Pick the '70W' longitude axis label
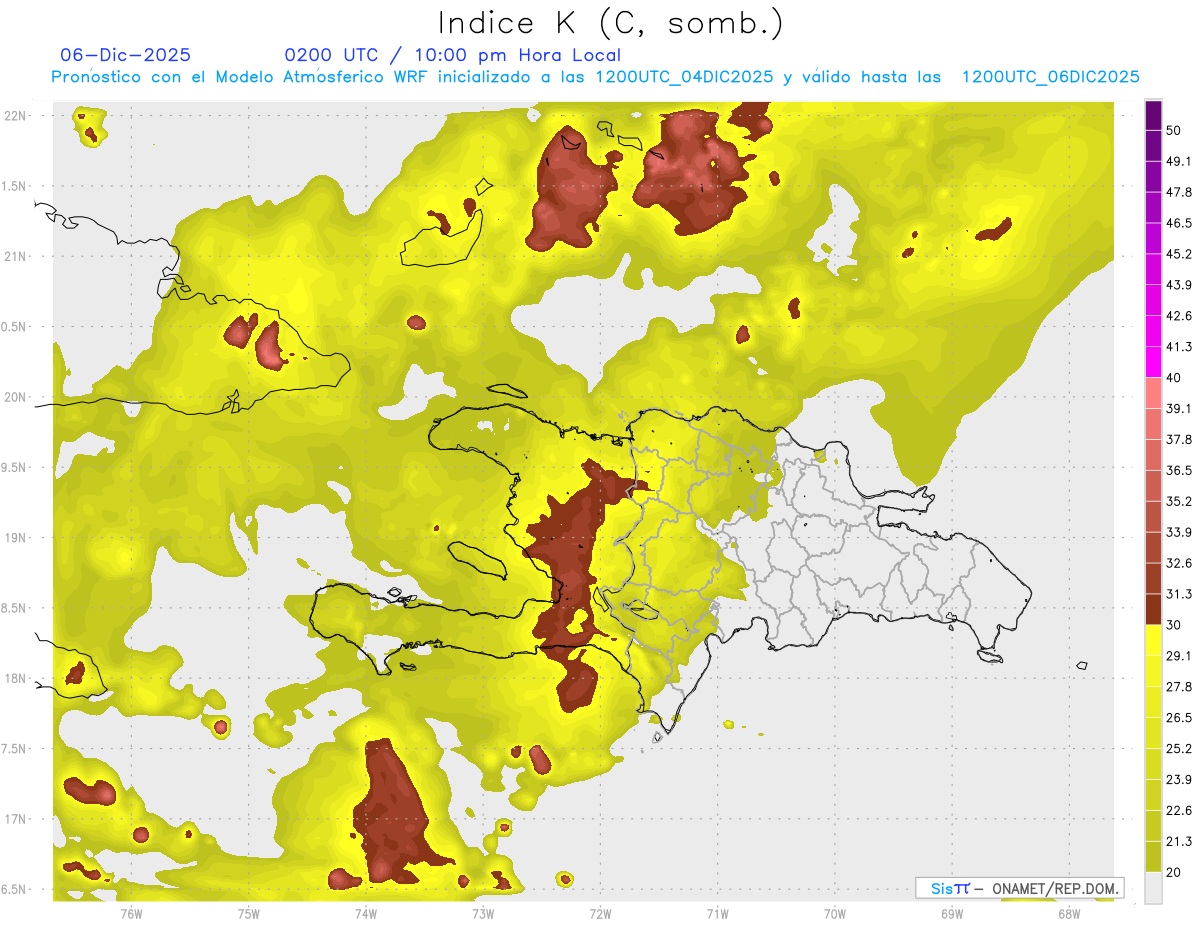 (x=834, y=914)
